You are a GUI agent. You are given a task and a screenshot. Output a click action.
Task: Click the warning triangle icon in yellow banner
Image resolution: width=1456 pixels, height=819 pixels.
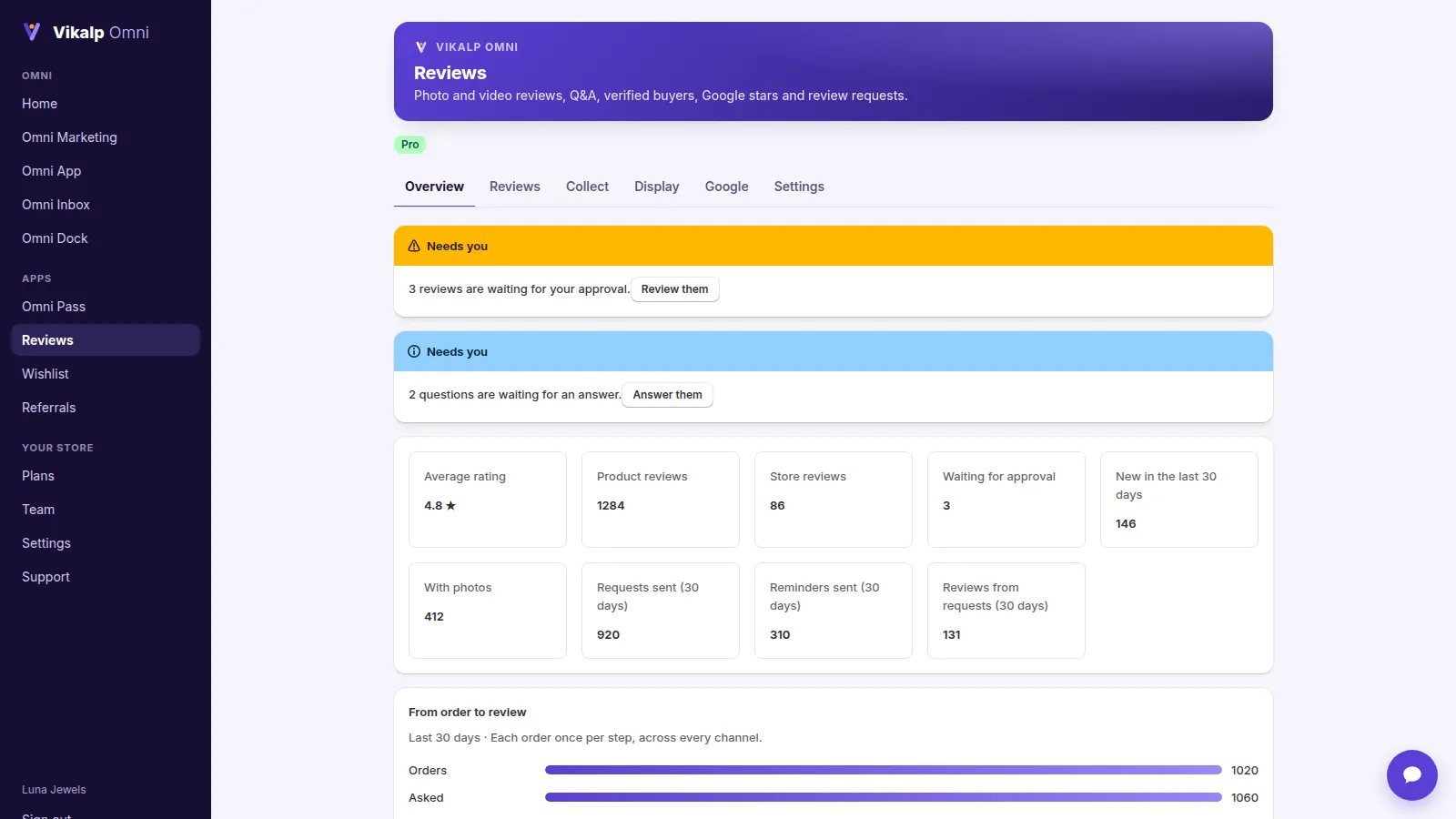[x=414, y=246]
